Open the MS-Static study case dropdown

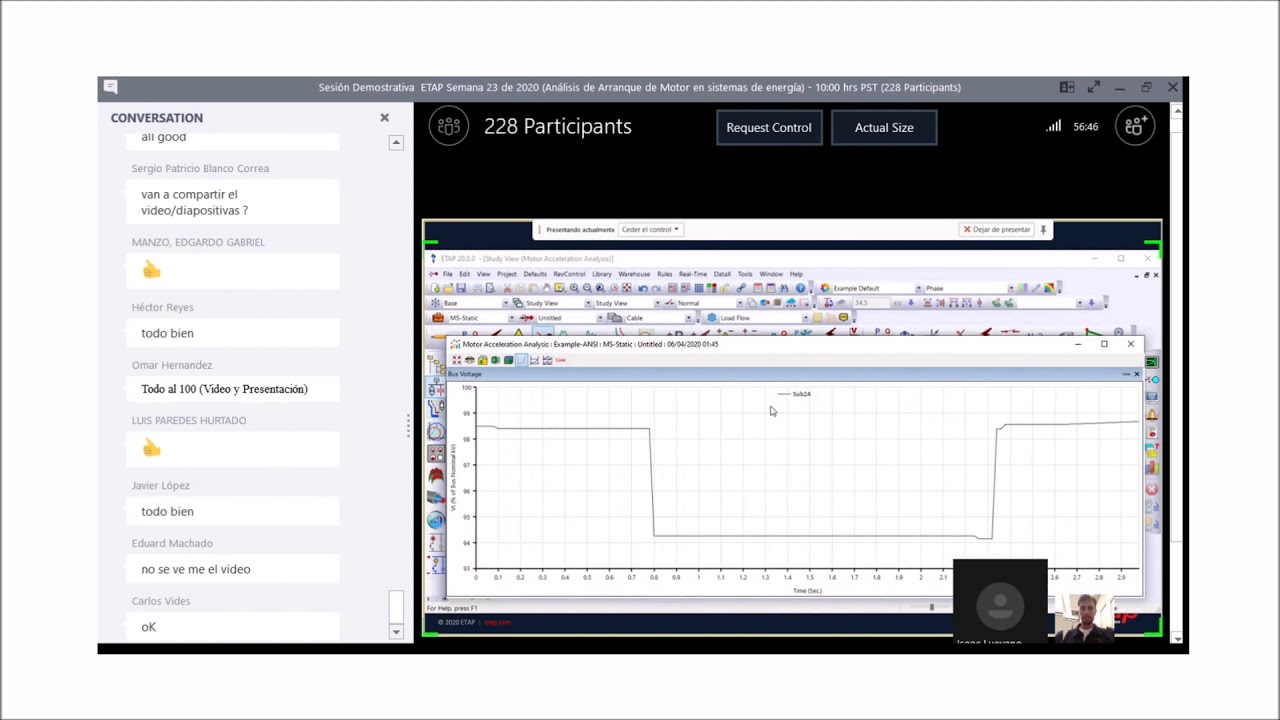point(512,318)
